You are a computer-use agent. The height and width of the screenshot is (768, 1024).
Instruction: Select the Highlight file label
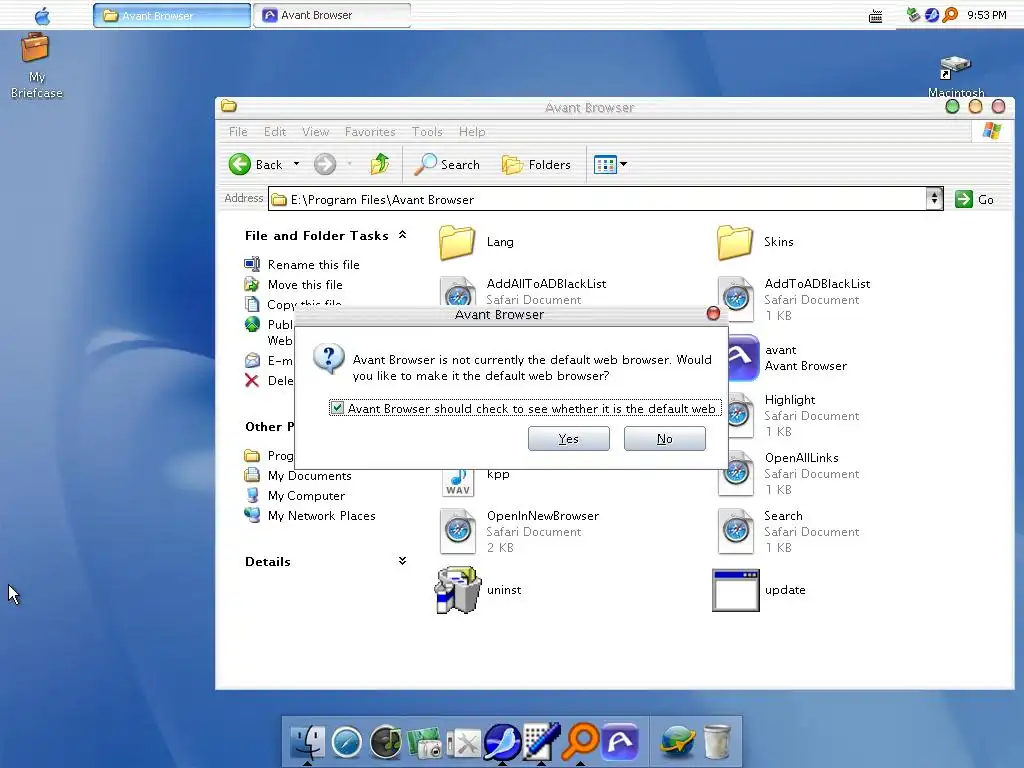(790, 400)
